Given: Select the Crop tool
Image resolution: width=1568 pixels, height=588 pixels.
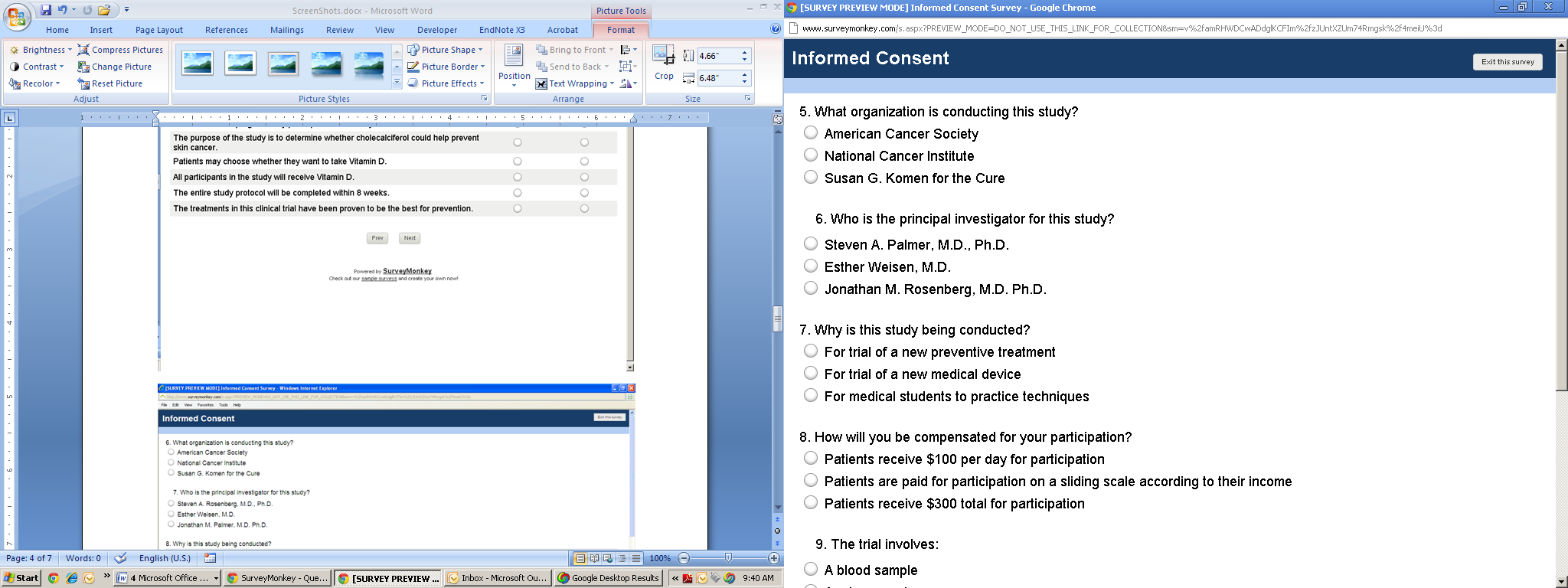Looking at the screenshot, I should pyautogui.click(x=664, y=62).
